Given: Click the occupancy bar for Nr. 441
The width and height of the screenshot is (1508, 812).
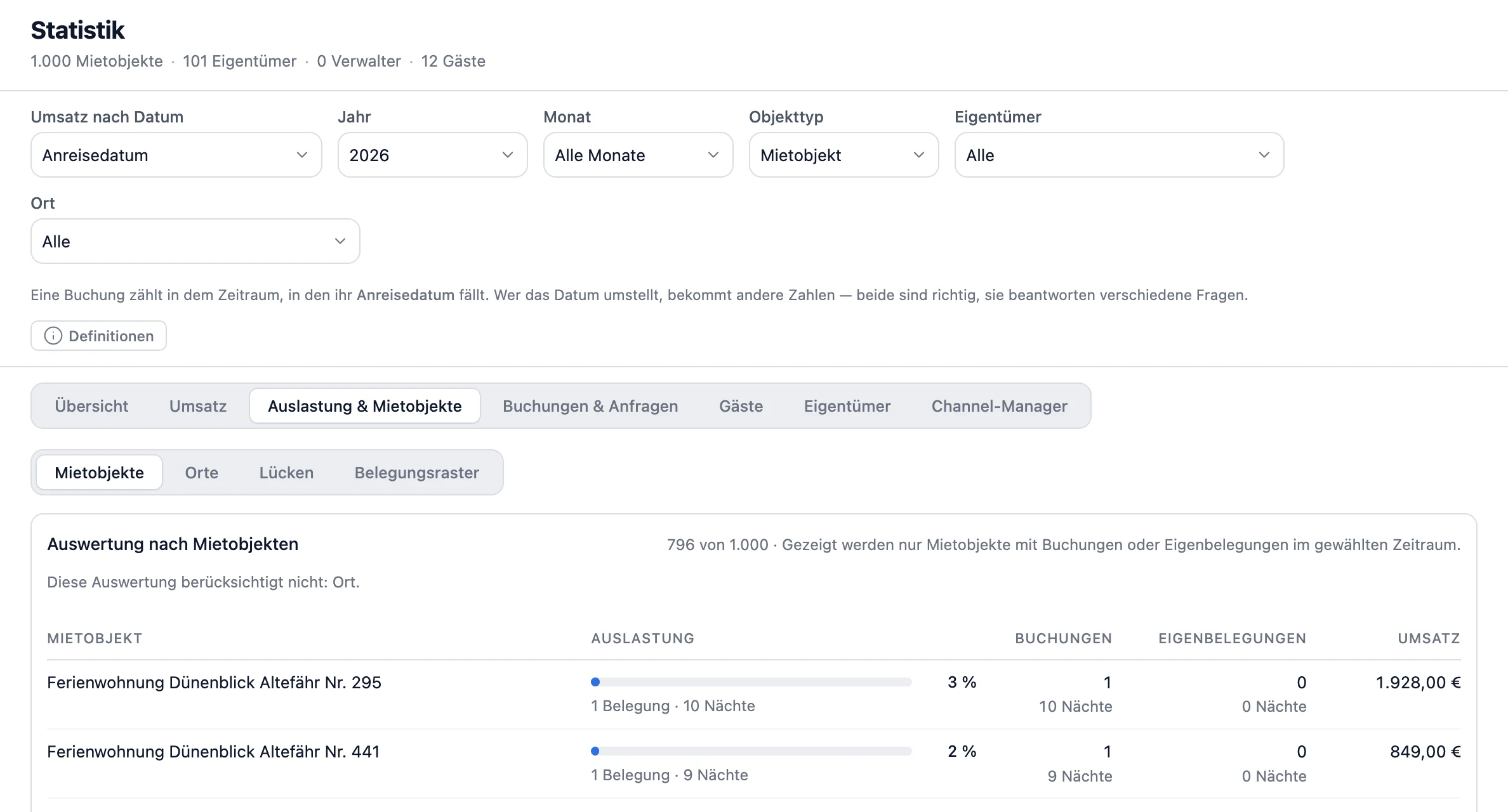Looking at the screenshot, I should click(751, 751).
